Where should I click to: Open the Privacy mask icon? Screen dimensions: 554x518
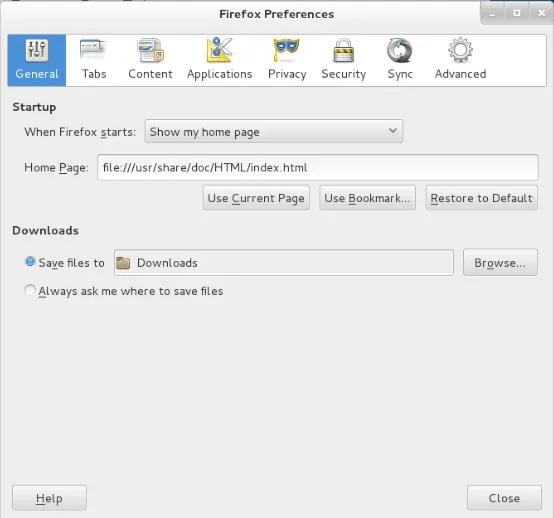click(287, 50)
